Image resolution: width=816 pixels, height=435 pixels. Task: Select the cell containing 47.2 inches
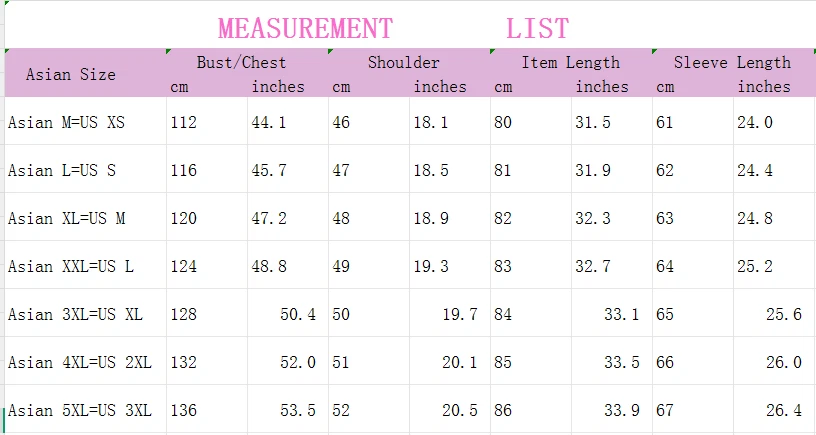pyautogui.click(x=269, y=218)
